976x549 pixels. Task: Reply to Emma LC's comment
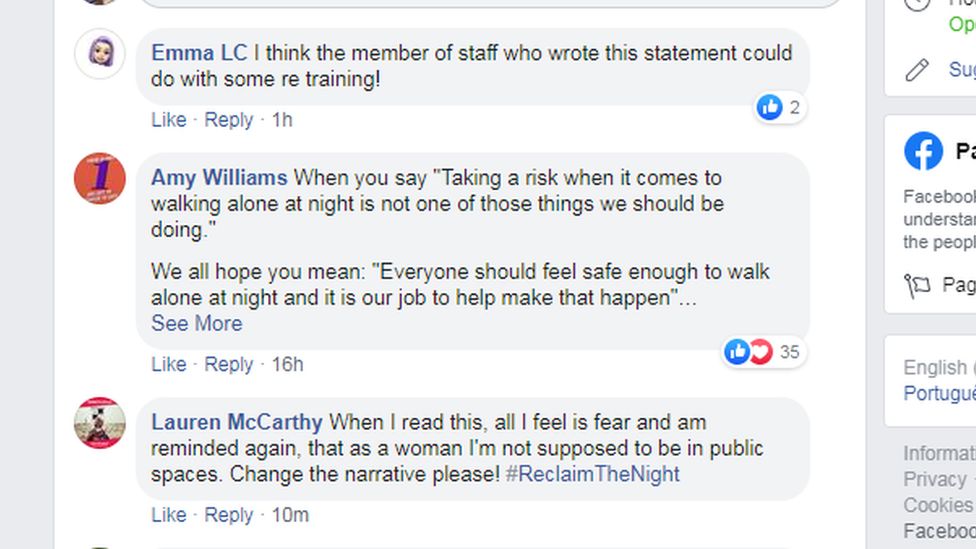pos(228,120)
